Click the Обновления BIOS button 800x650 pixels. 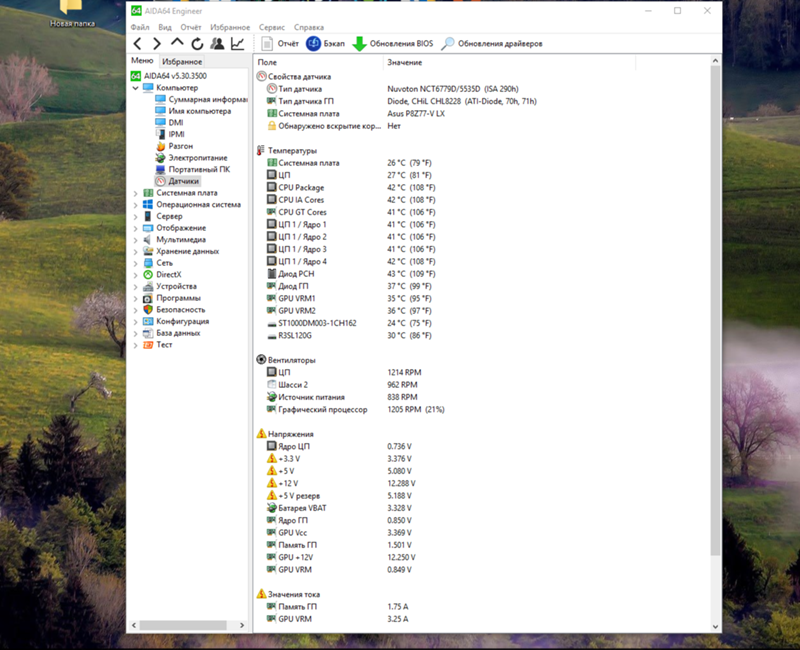click(x=391, y=43)
